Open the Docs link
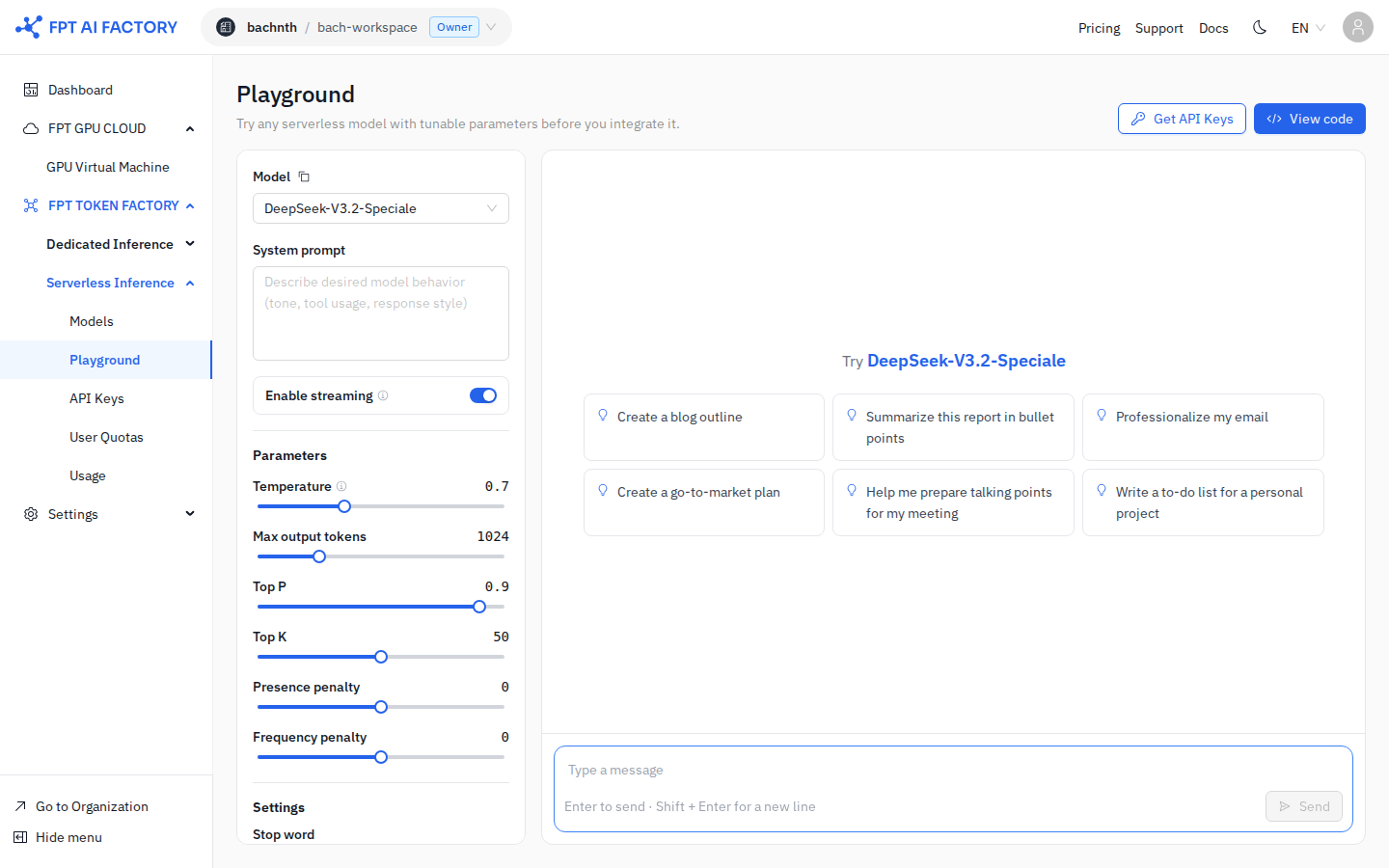 1213,28
